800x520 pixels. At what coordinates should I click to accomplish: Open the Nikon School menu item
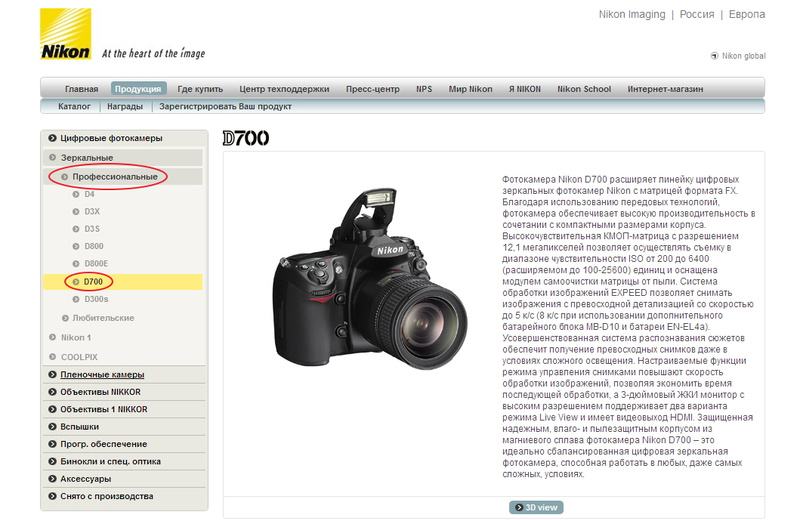pos(584,89)
